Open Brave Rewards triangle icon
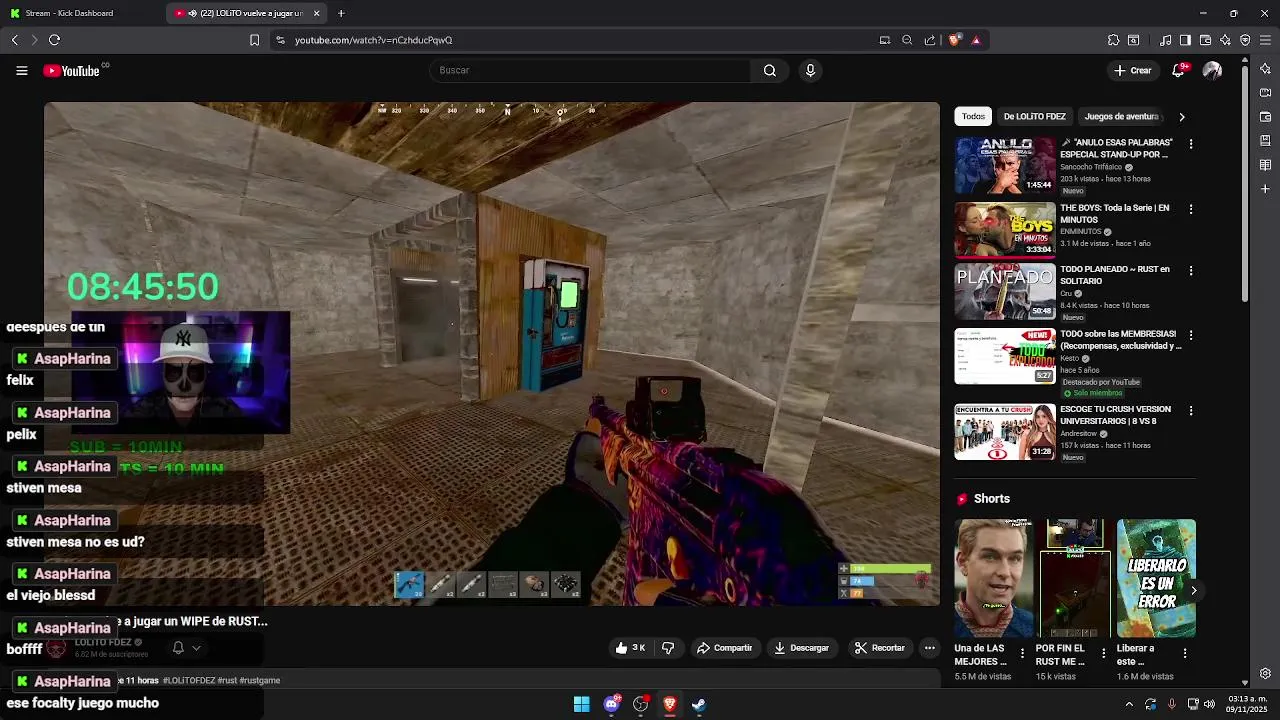 [x=976, y=40]
